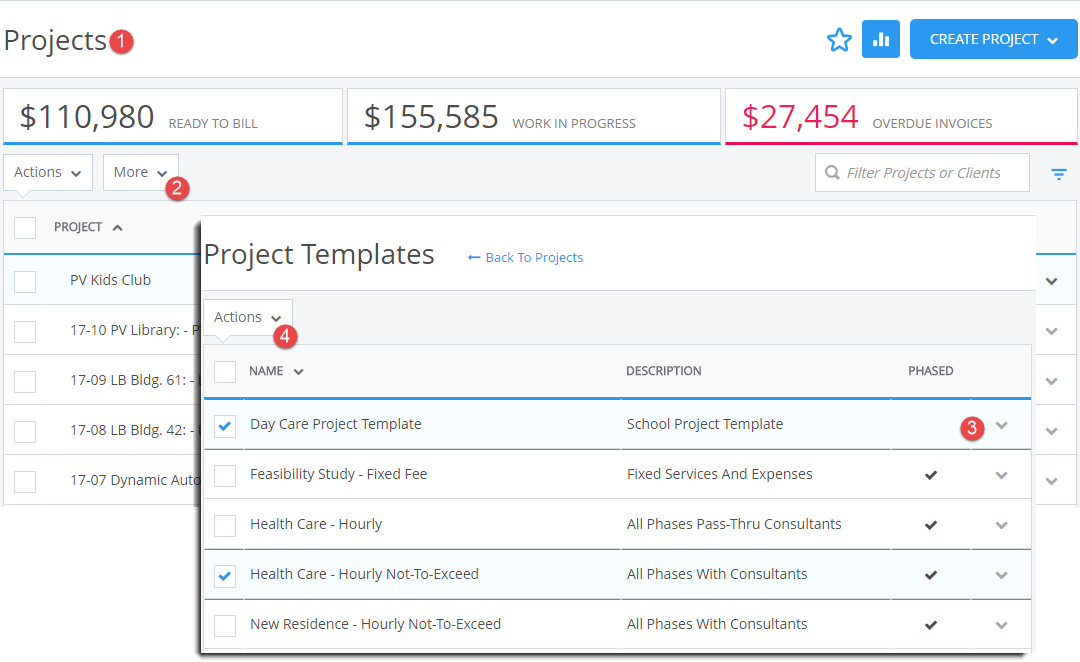Check the Health Care - Hourly checkbox

click(x=225, y=526)
